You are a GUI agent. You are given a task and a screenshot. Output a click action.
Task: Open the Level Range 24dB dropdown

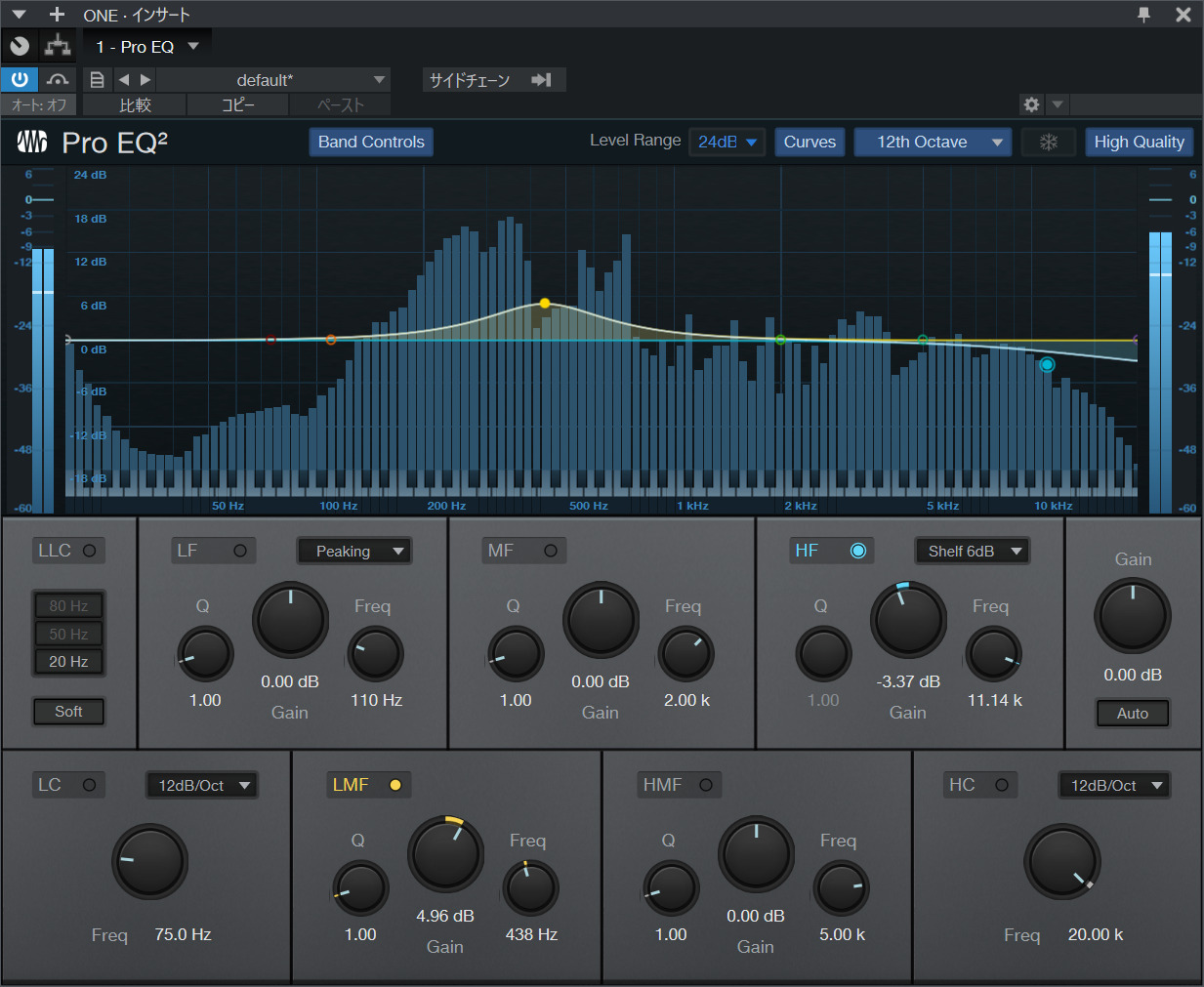click(727, 143)
